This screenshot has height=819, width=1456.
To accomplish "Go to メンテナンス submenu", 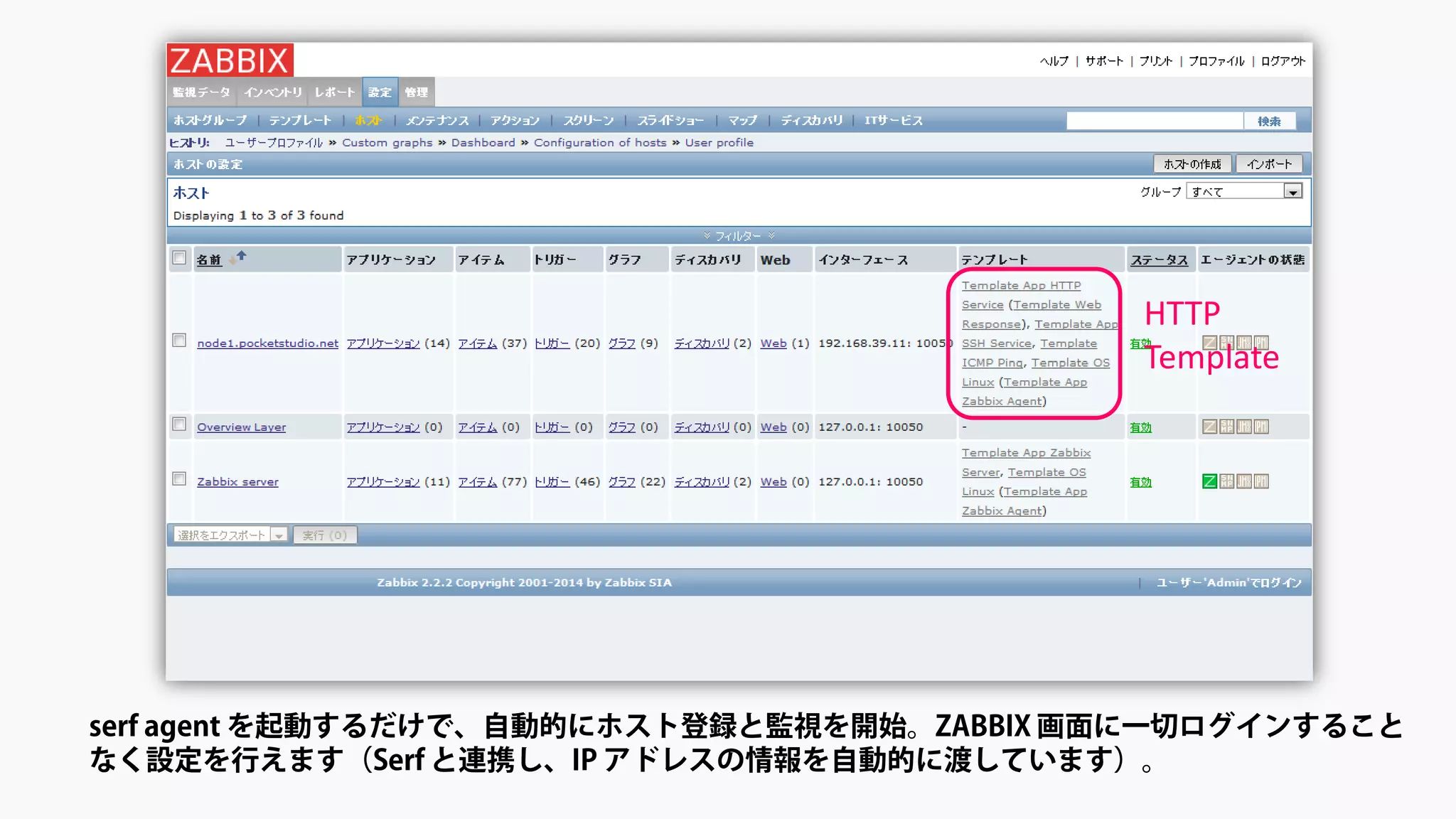I will 437,120.
